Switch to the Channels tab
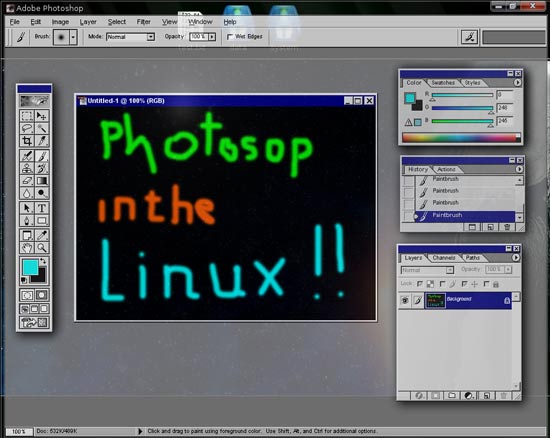The width and height of the screenshot is (550, 438). pos(444,258)
